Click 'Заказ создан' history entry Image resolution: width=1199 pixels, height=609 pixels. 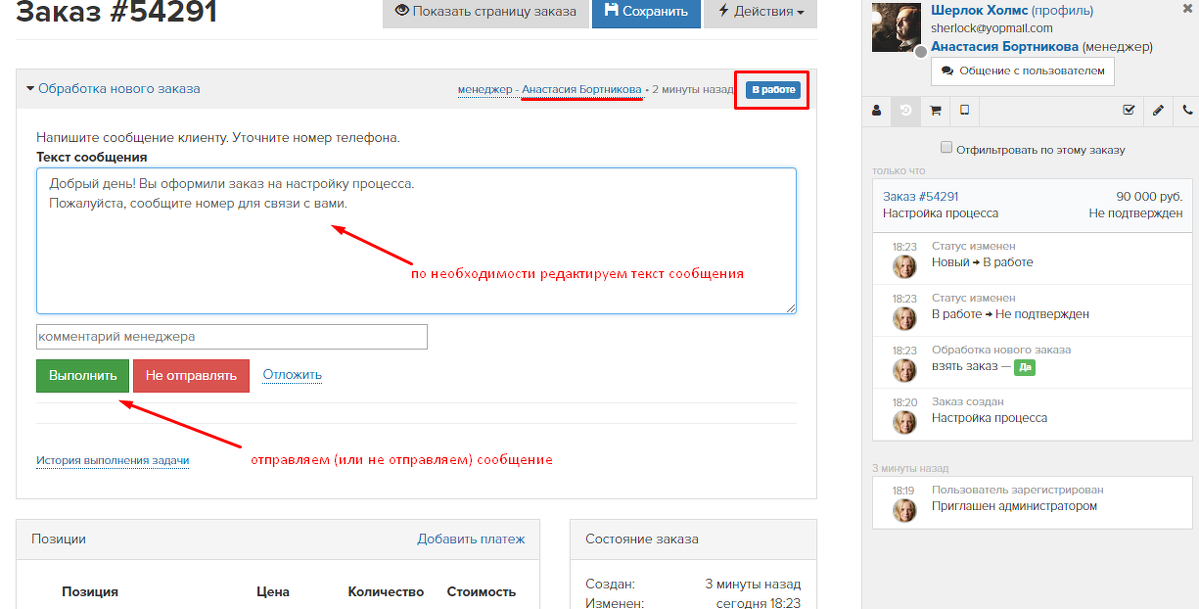click(967, 402)
